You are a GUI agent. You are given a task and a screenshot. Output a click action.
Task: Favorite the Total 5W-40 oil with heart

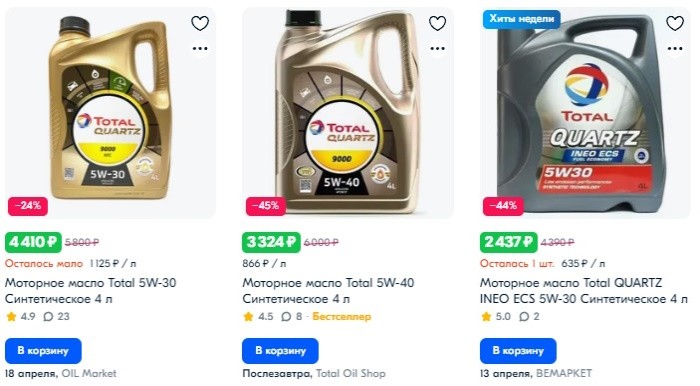pyautogui.click(x=437, y=23)
